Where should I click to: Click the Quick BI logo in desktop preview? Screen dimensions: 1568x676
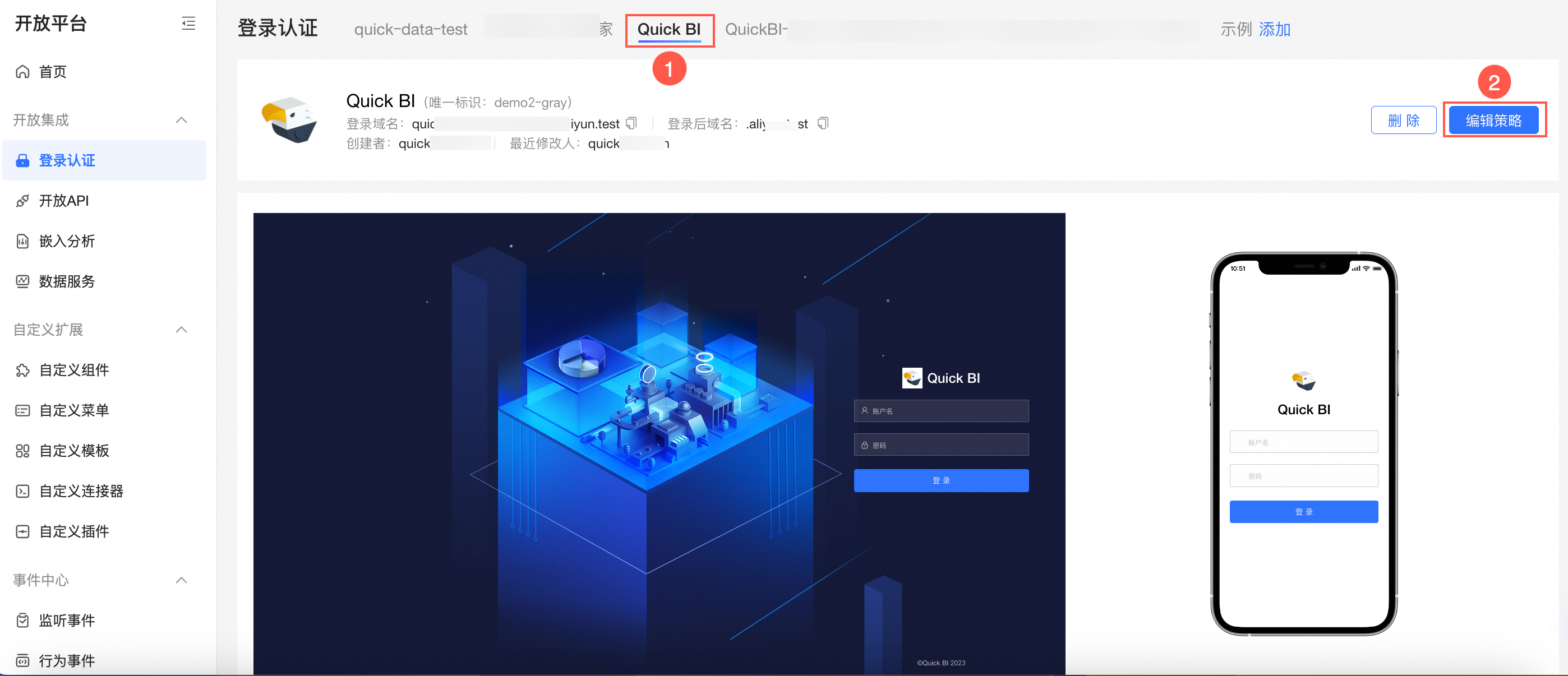[911, 378]
